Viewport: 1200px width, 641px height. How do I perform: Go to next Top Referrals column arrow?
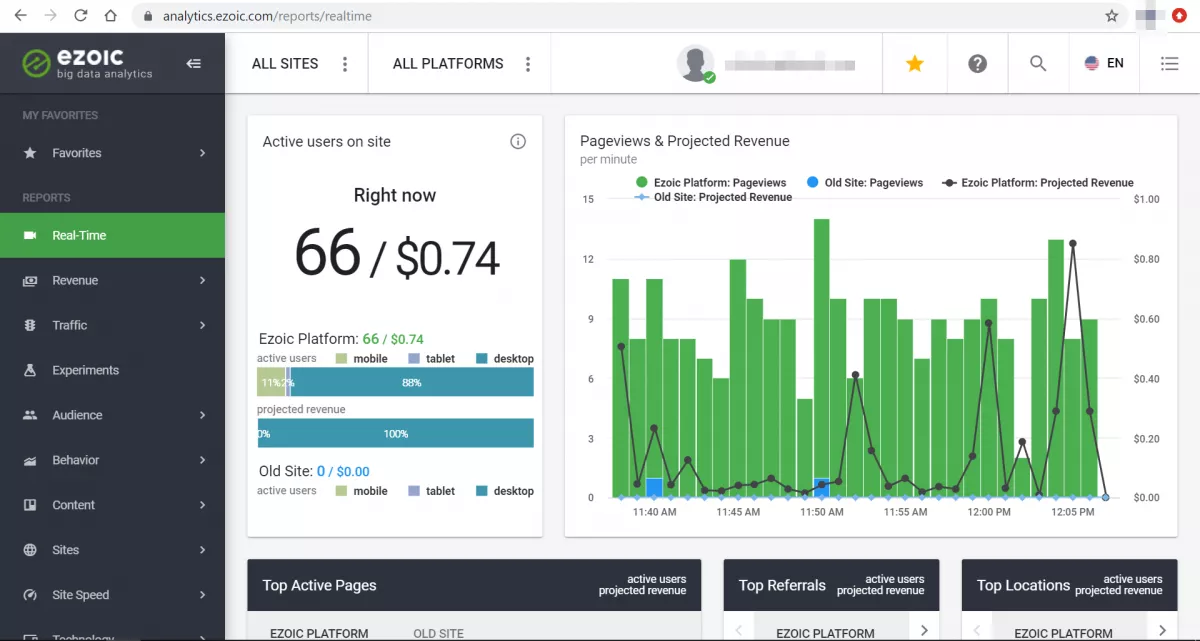[924, 630]
